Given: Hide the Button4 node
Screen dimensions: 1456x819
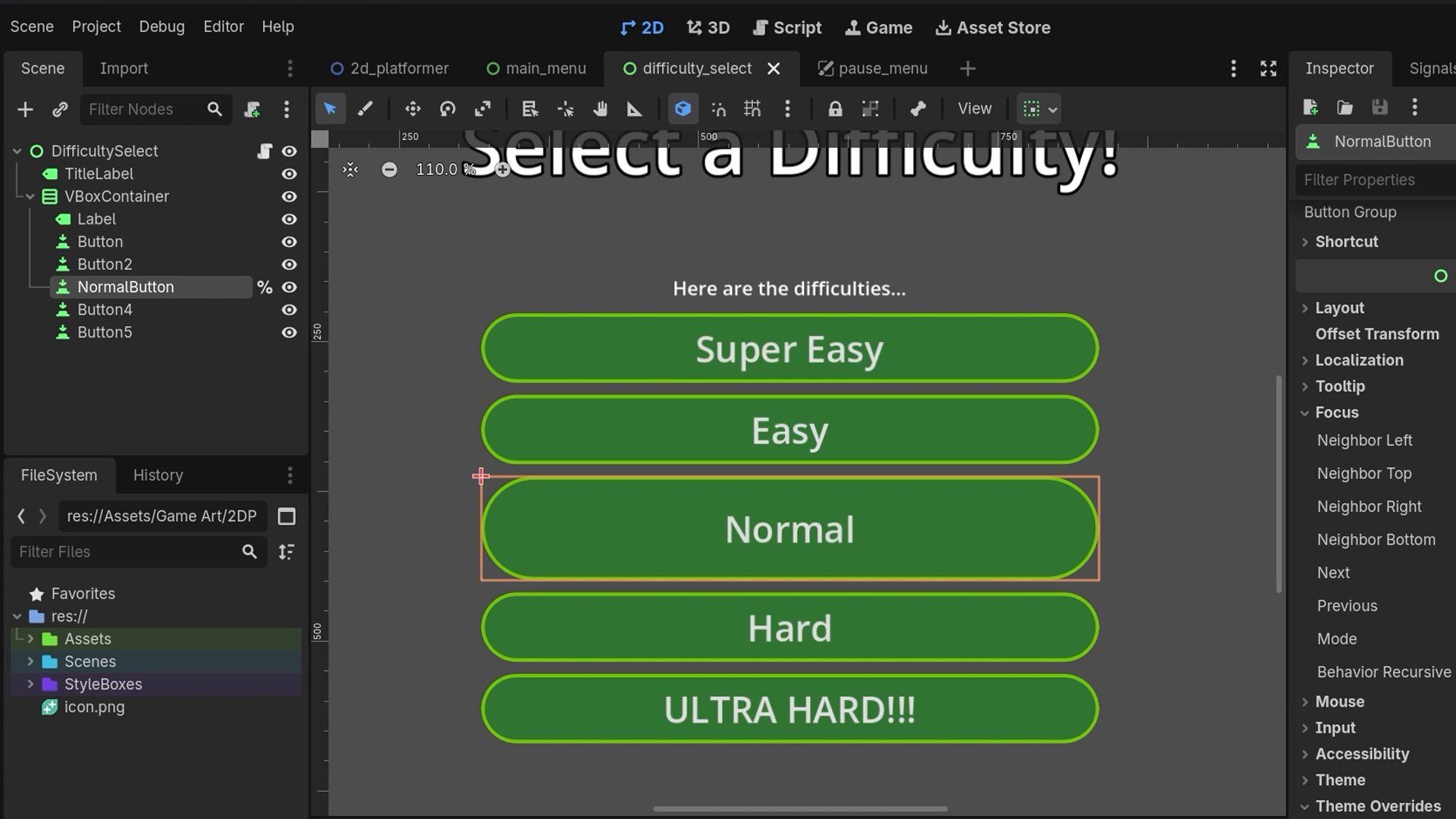Looking at the screenshot, I should click(x=289, y=310).
